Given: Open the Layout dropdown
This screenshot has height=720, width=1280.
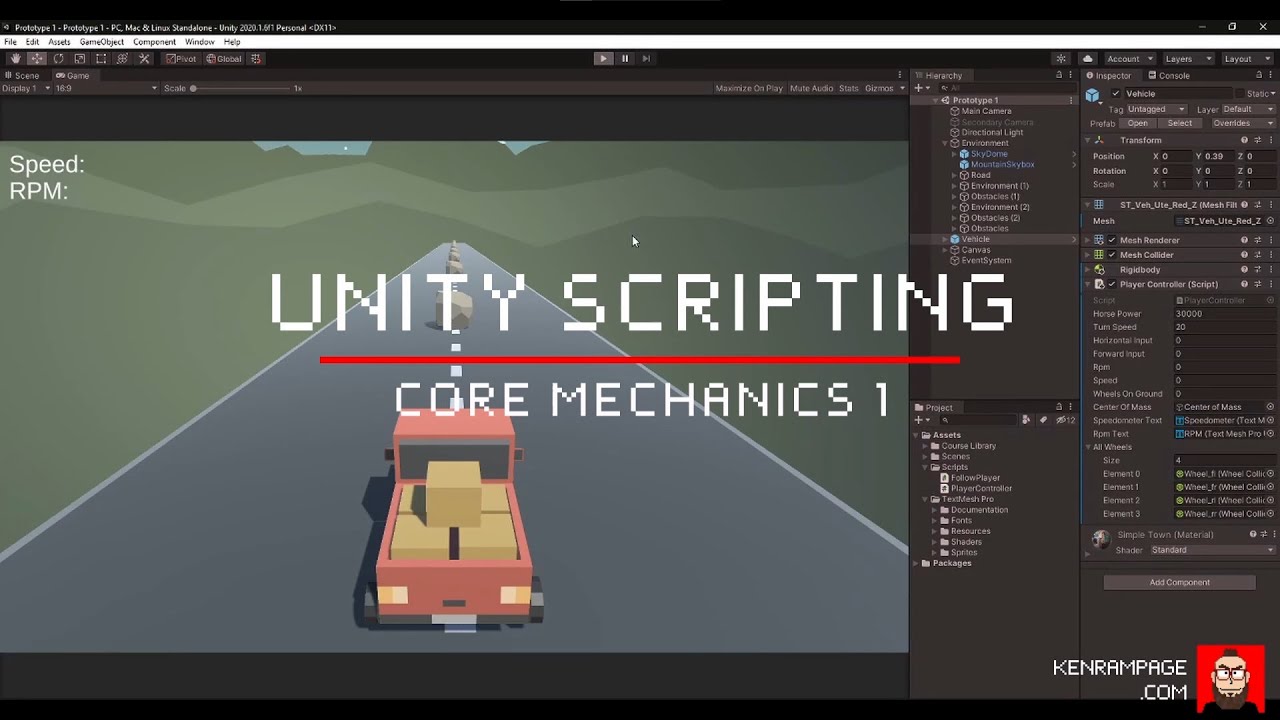Looking at the screenshot, I should (1246, 59).
